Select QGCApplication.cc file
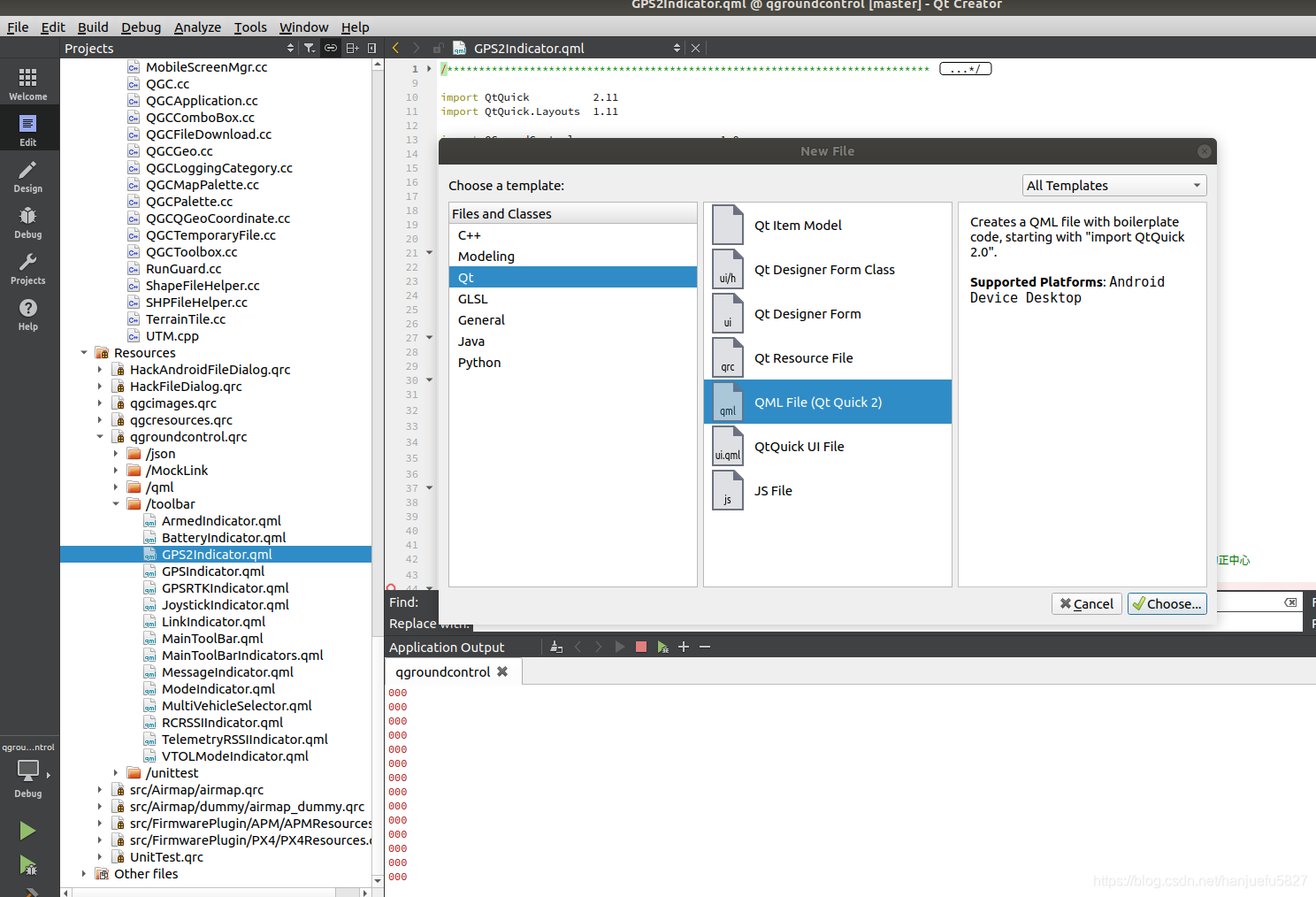1316x897 pixels. pyautogui.click(x=202, y=101)
